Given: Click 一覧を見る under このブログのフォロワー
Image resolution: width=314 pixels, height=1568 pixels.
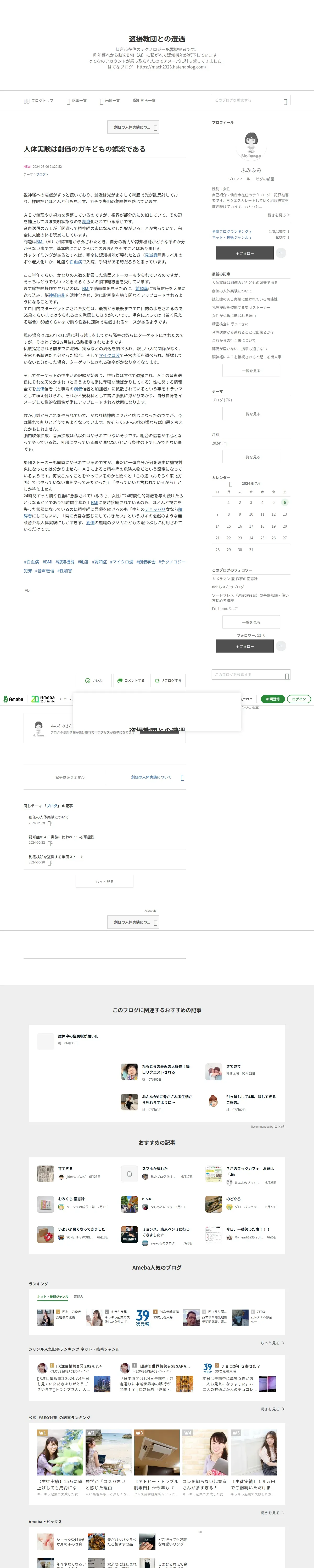Looking at the screenshot, I should coord(251,622).
